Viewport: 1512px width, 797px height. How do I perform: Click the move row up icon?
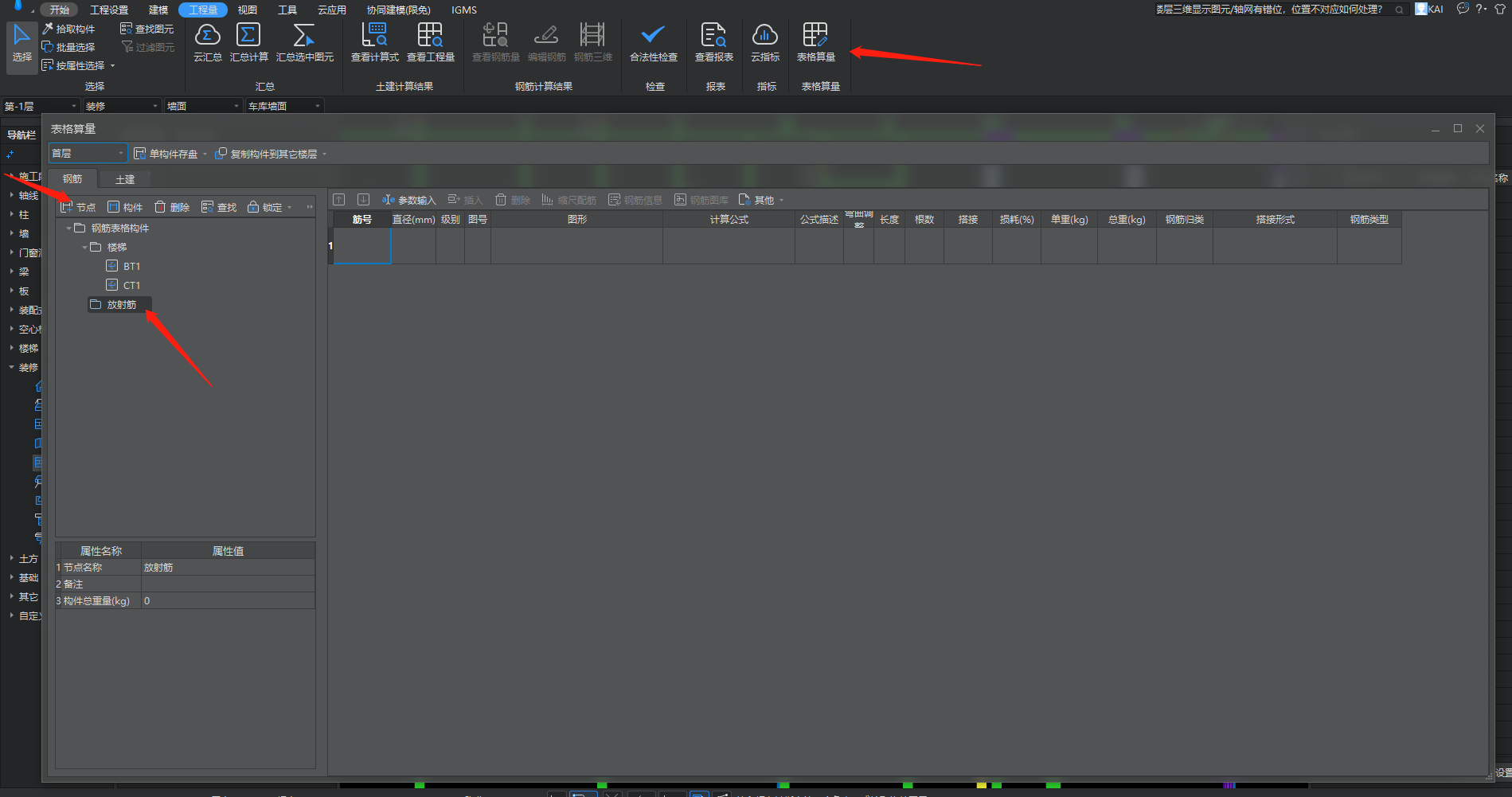coord(339,200)
